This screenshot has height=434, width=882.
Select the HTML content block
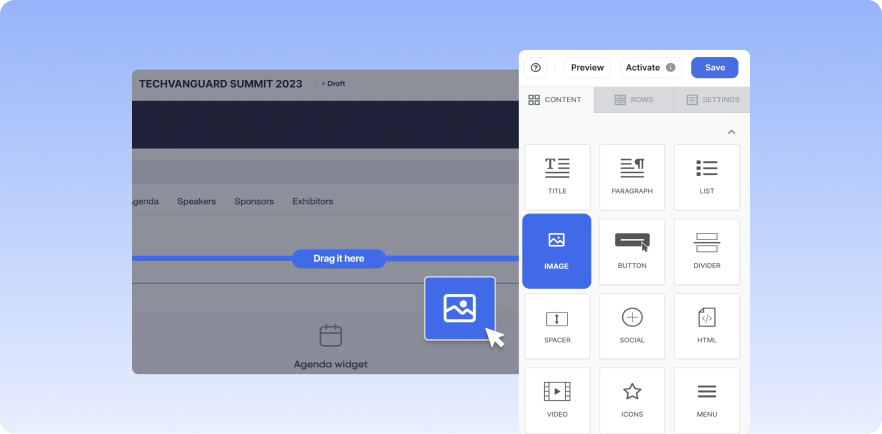[706, 326]
